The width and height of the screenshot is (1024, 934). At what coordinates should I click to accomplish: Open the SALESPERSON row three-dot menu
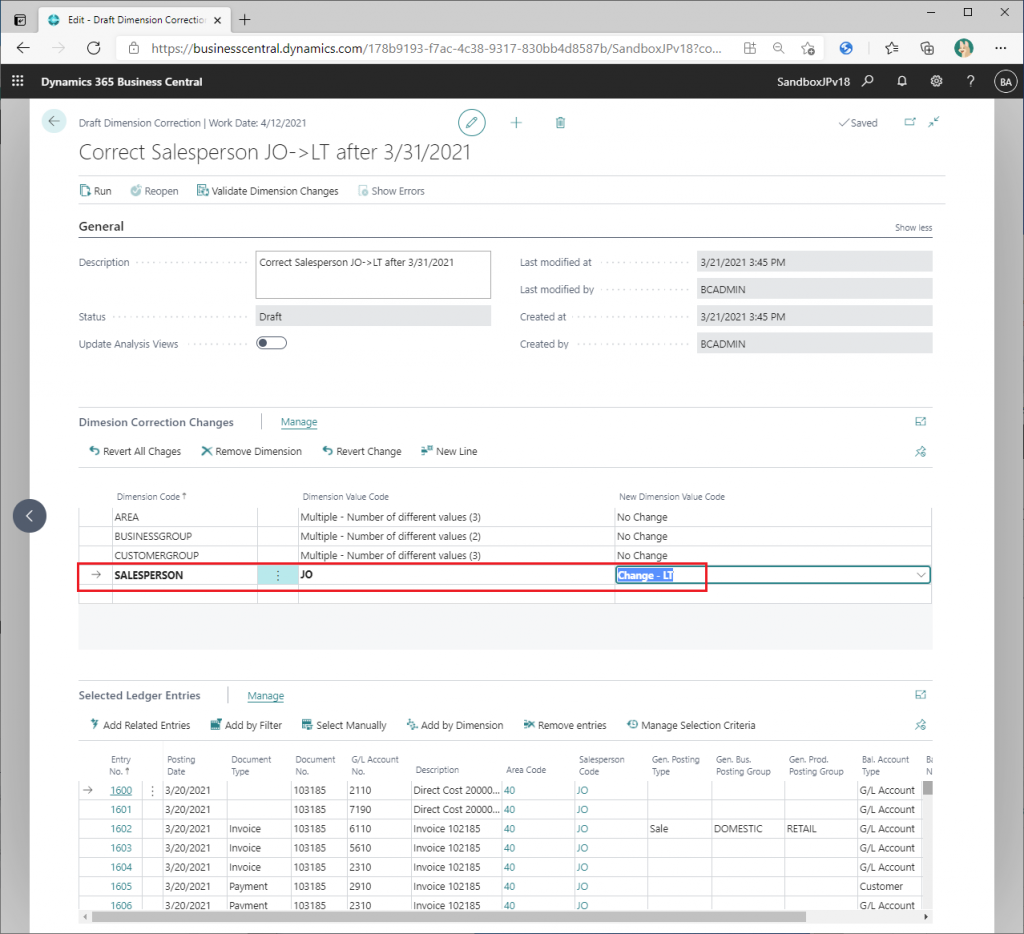[x=277, y=575]
